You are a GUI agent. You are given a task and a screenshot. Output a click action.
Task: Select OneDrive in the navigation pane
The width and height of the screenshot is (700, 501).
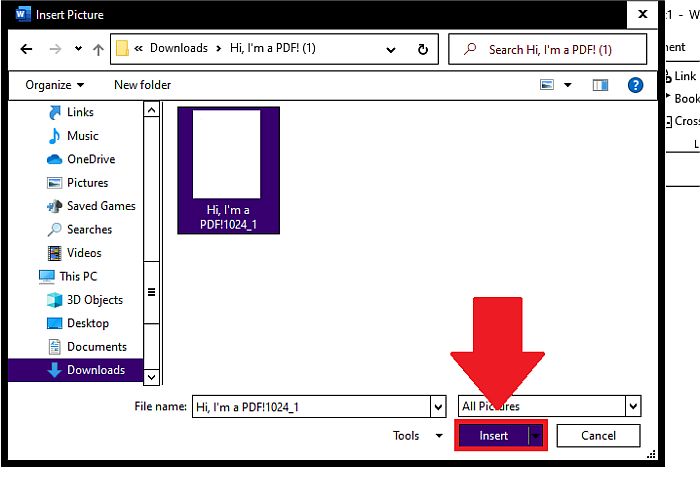point(81,159)
